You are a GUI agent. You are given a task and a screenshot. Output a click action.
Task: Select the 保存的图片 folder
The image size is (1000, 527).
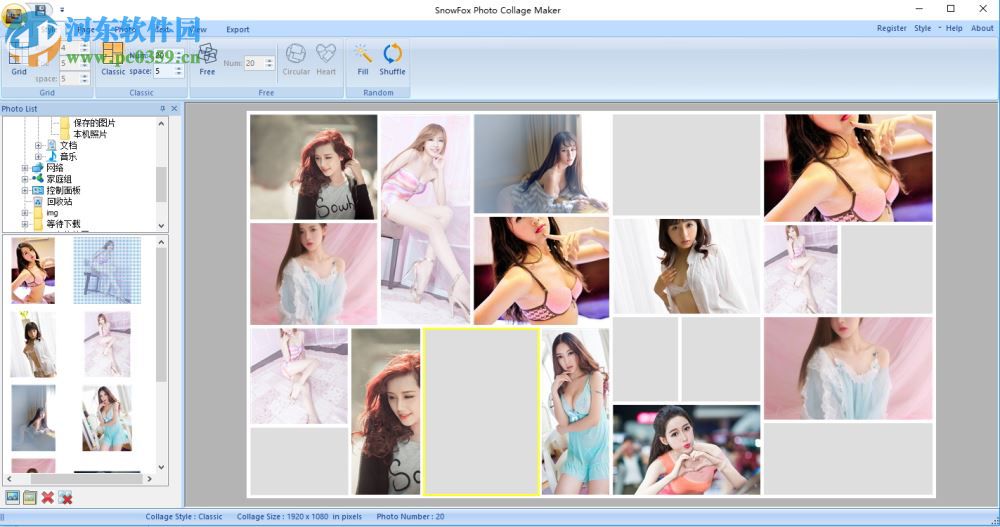94,122
